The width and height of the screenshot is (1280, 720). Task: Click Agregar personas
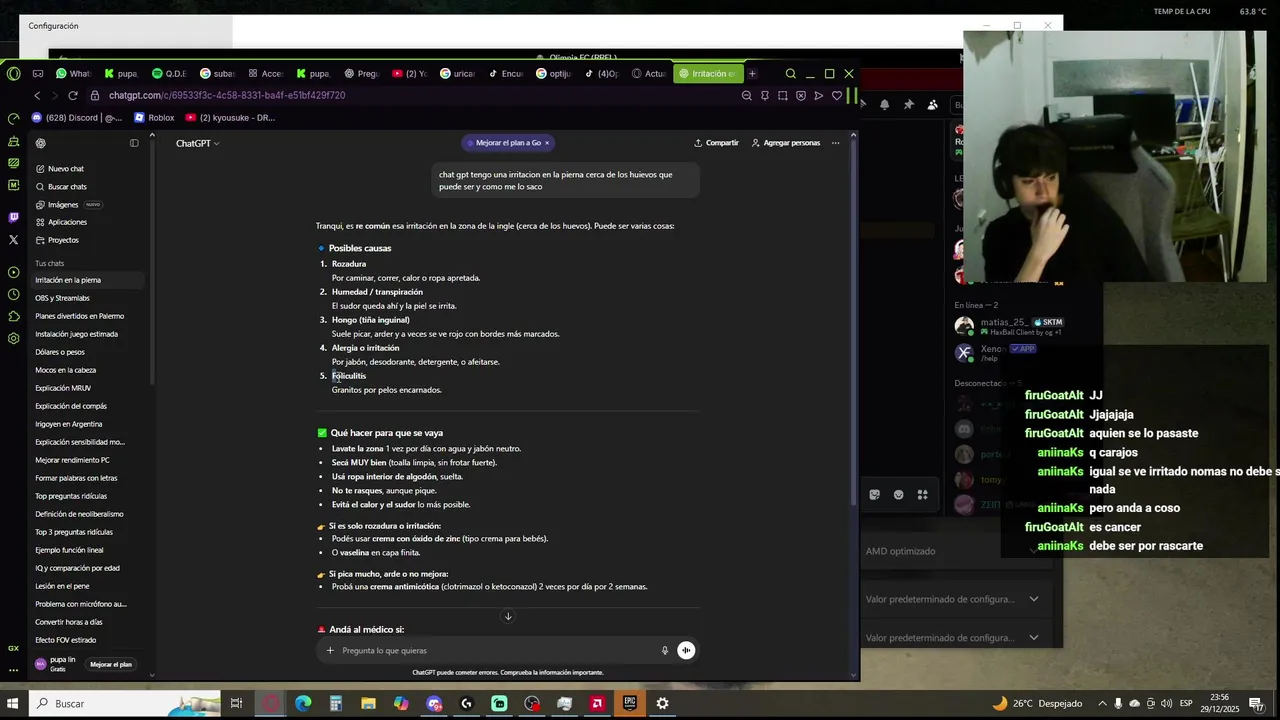[786, 143]
